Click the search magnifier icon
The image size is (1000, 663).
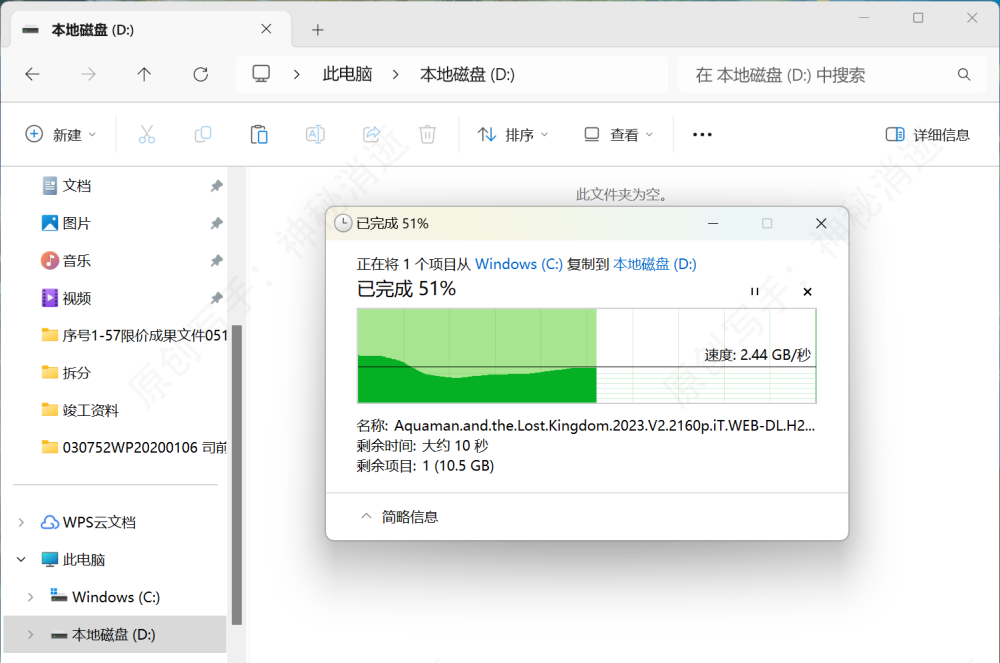point(964,75)
